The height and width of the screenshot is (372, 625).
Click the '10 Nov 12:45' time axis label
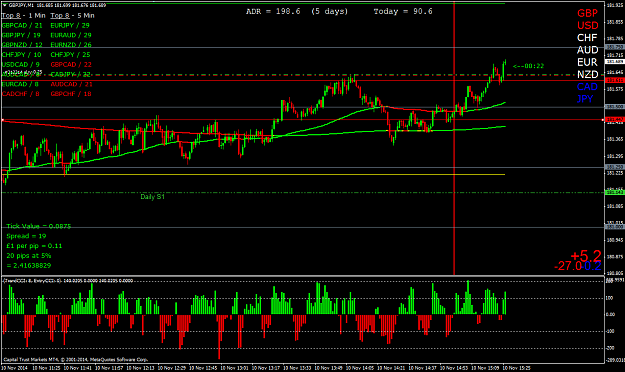point(203,368)
